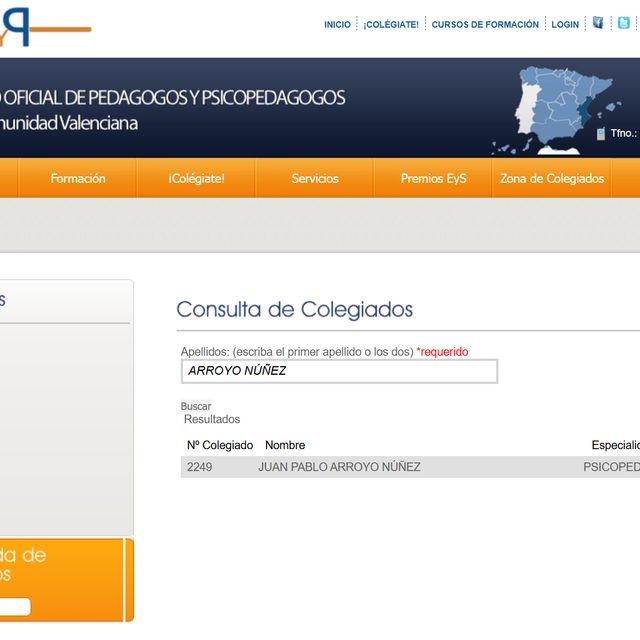Select the ¡Colégiate! orange menu item
The image size is (640, 640).
tap(196, 178)
